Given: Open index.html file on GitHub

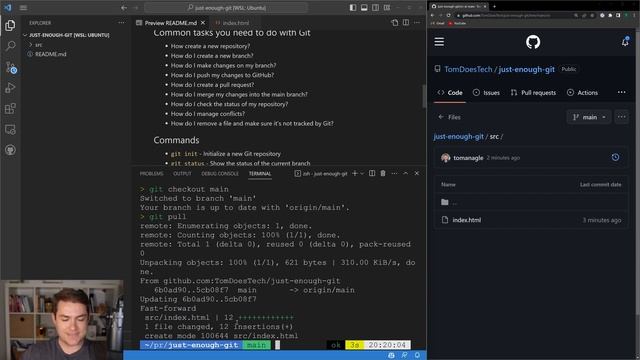Looking at the screenshot, I should point(467,220).
